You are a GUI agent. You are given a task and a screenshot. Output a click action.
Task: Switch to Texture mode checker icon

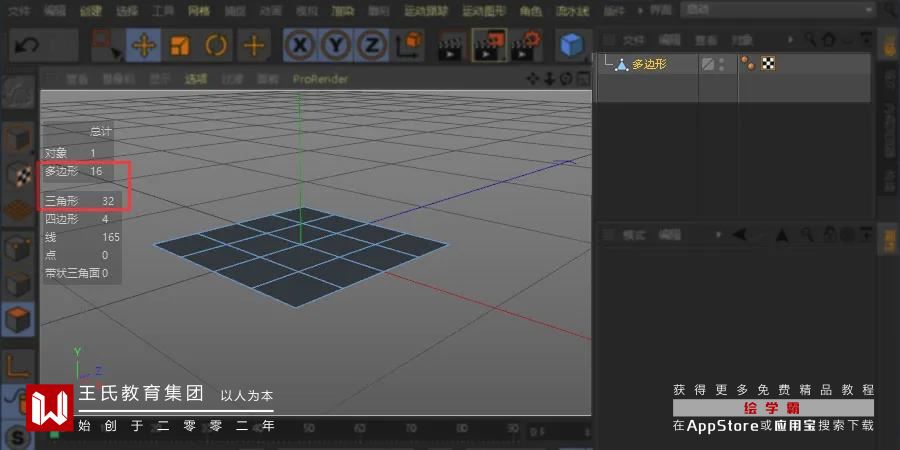coord(18,175)
